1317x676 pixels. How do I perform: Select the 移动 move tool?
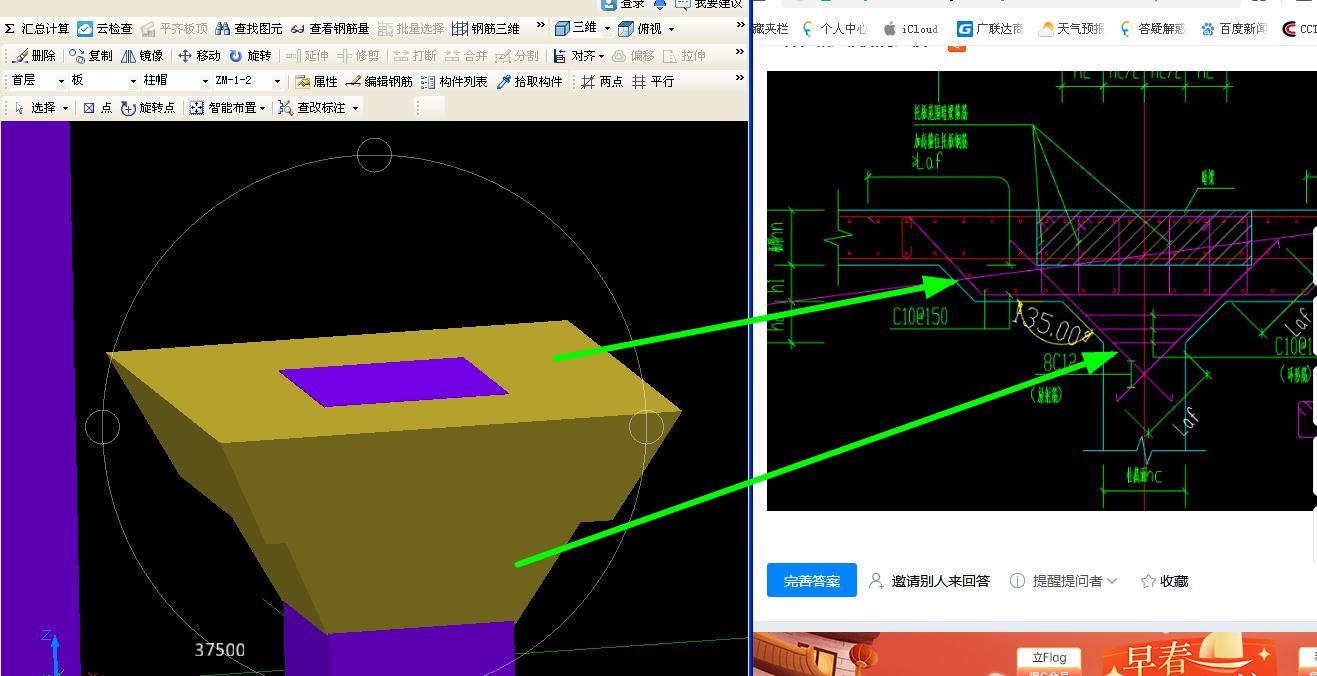pos(199,56)
